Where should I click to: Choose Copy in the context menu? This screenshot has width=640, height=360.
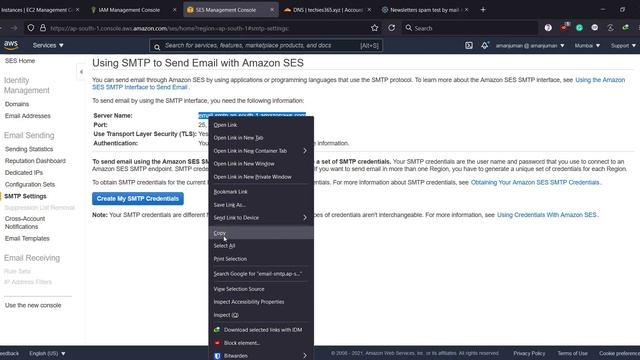[x=261, y=233]
